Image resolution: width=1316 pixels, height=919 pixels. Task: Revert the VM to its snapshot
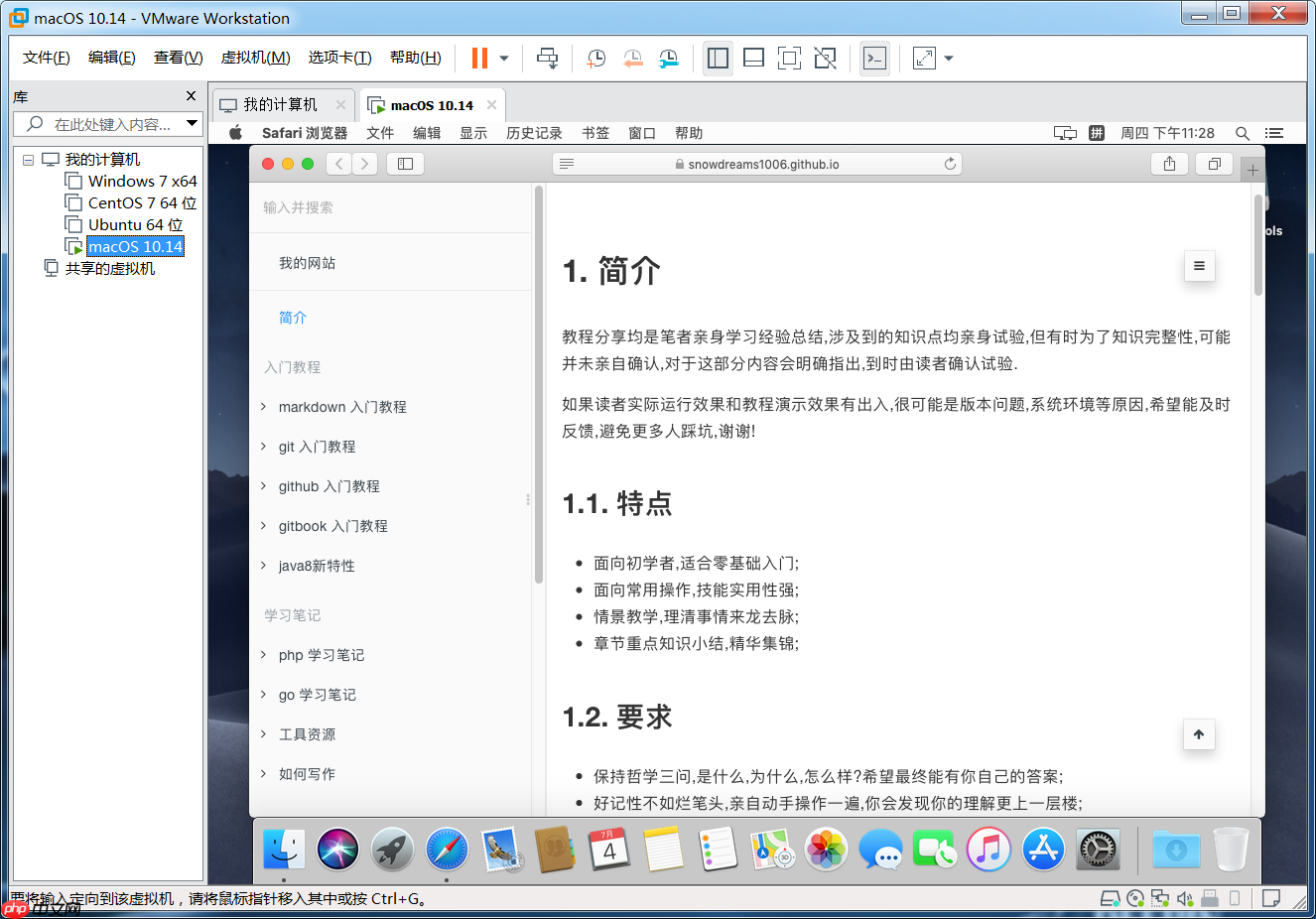pyautogui.click(x=633, y=58)
